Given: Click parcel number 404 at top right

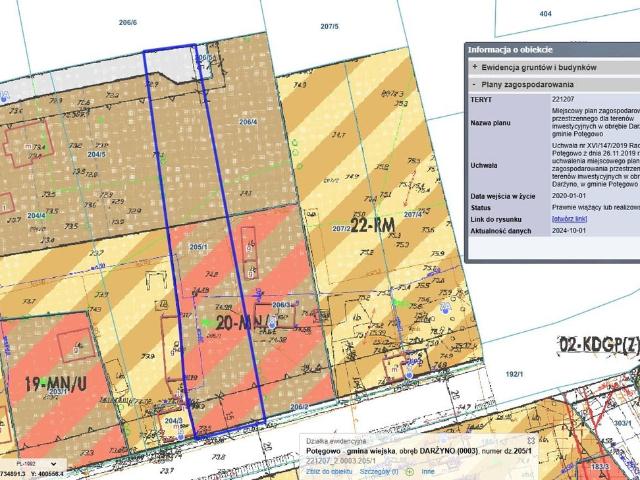Looking at the screenshot, I should coord(545,14).
